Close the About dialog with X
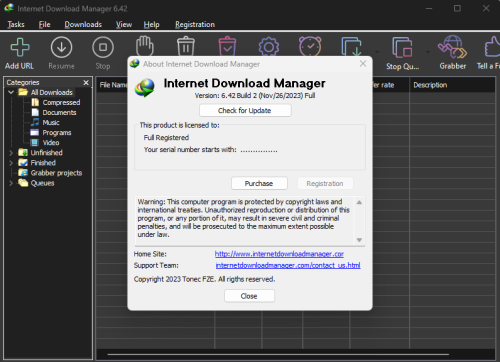This screenshot has height=362, width=500. pos(363,64)
